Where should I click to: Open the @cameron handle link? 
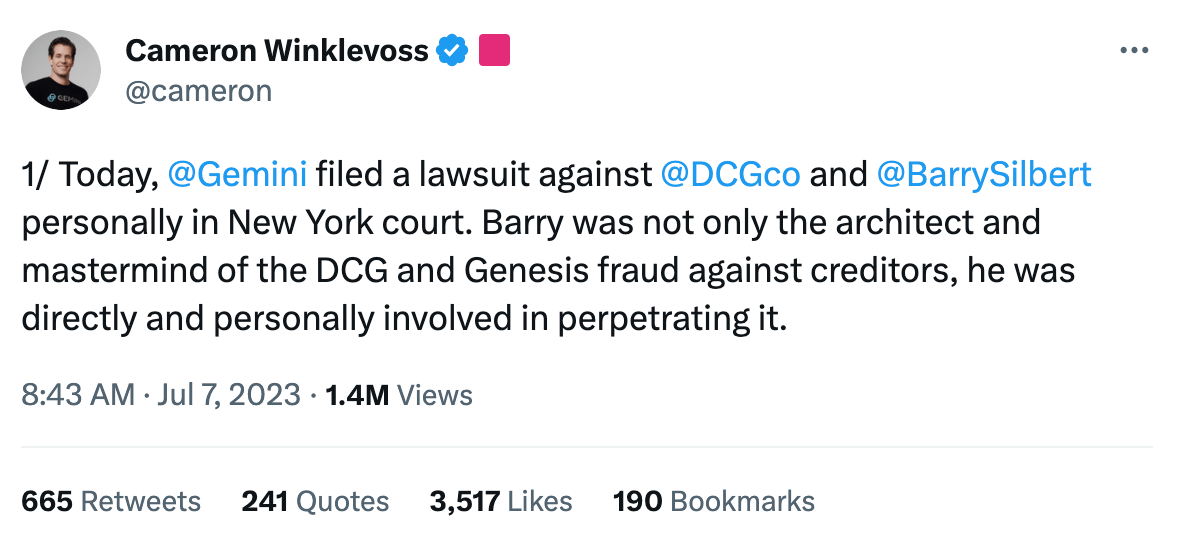(x=199, y=91)
